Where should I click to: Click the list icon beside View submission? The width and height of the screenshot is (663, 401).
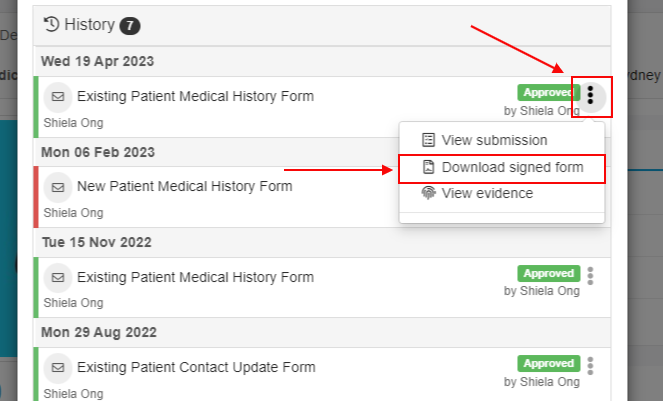coord(428,140)
